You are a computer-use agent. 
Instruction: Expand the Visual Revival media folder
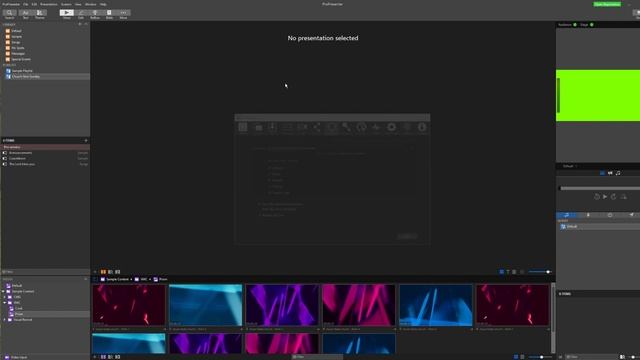coord(5,320)
